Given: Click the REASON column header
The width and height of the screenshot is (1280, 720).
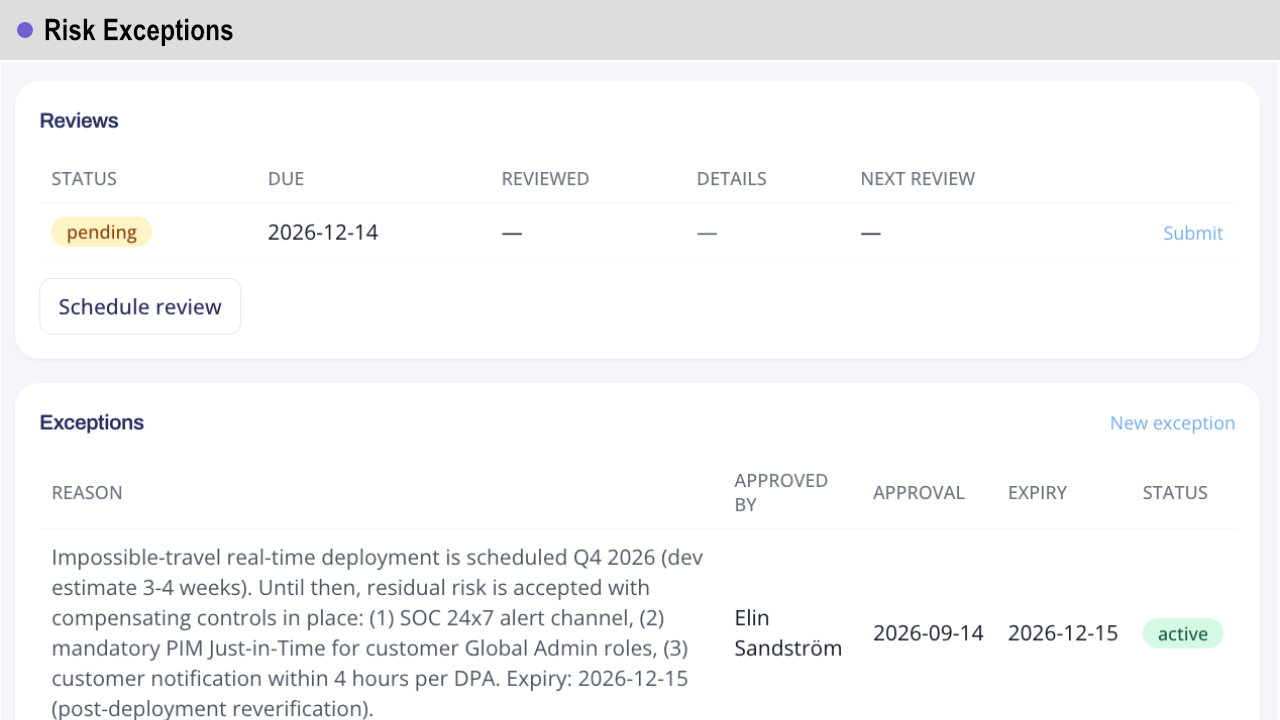Looking at the screenshot, I should (x=87, y=493).
